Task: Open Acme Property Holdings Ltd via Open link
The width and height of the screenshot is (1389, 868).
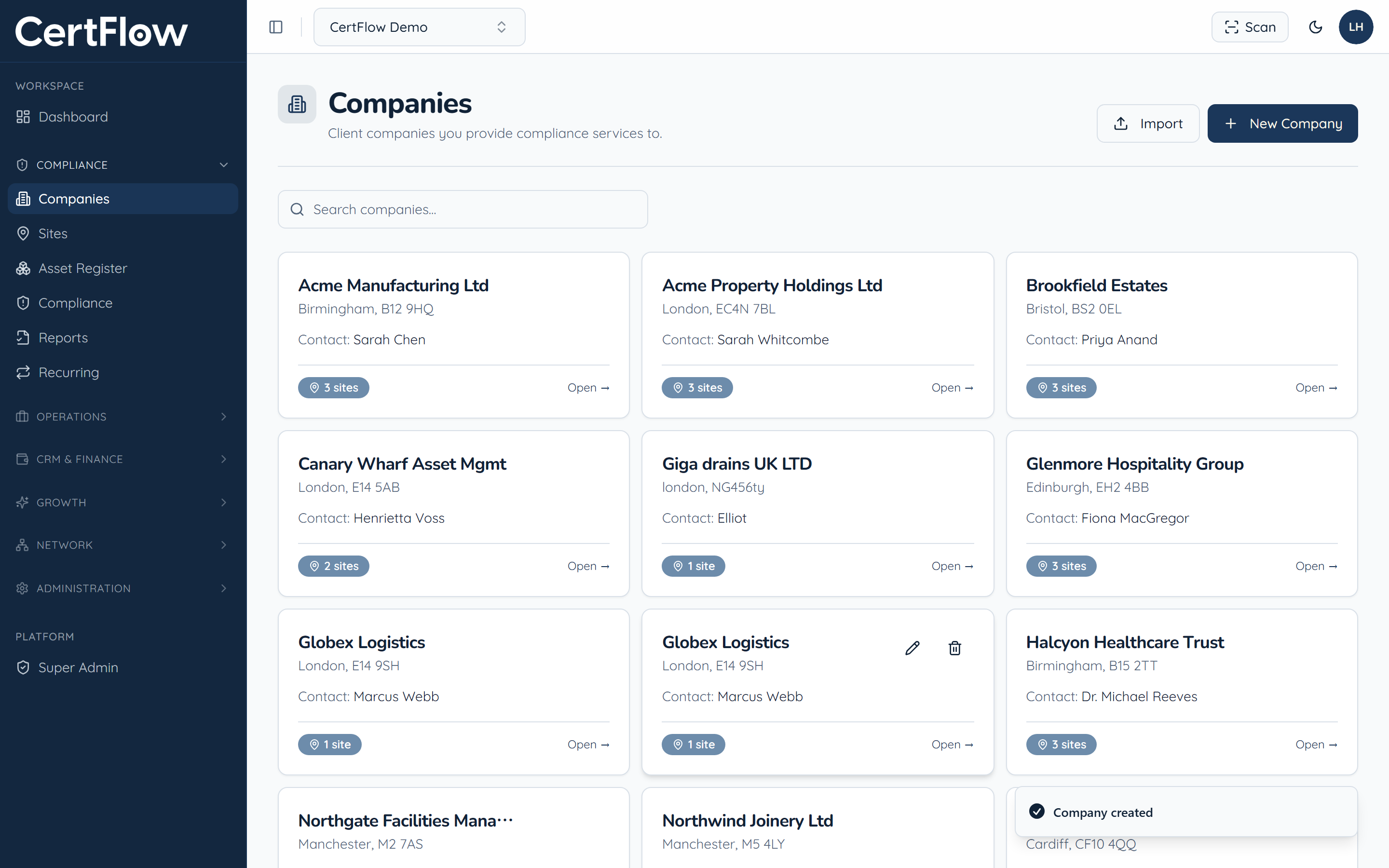Action: point(952,388)
